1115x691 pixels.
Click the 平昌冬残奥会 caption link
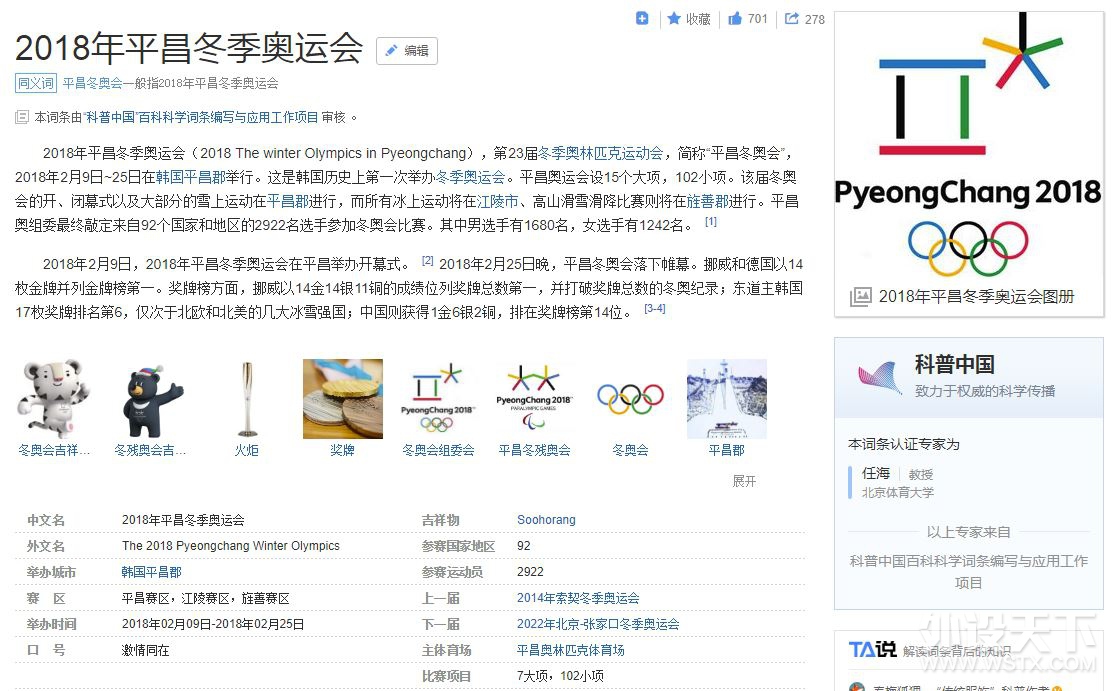click(534, 450)
